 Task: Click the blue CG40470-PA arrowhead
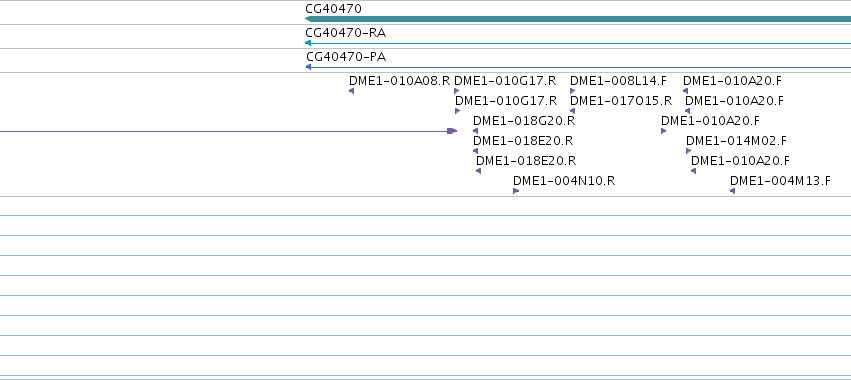pos(308,67)
